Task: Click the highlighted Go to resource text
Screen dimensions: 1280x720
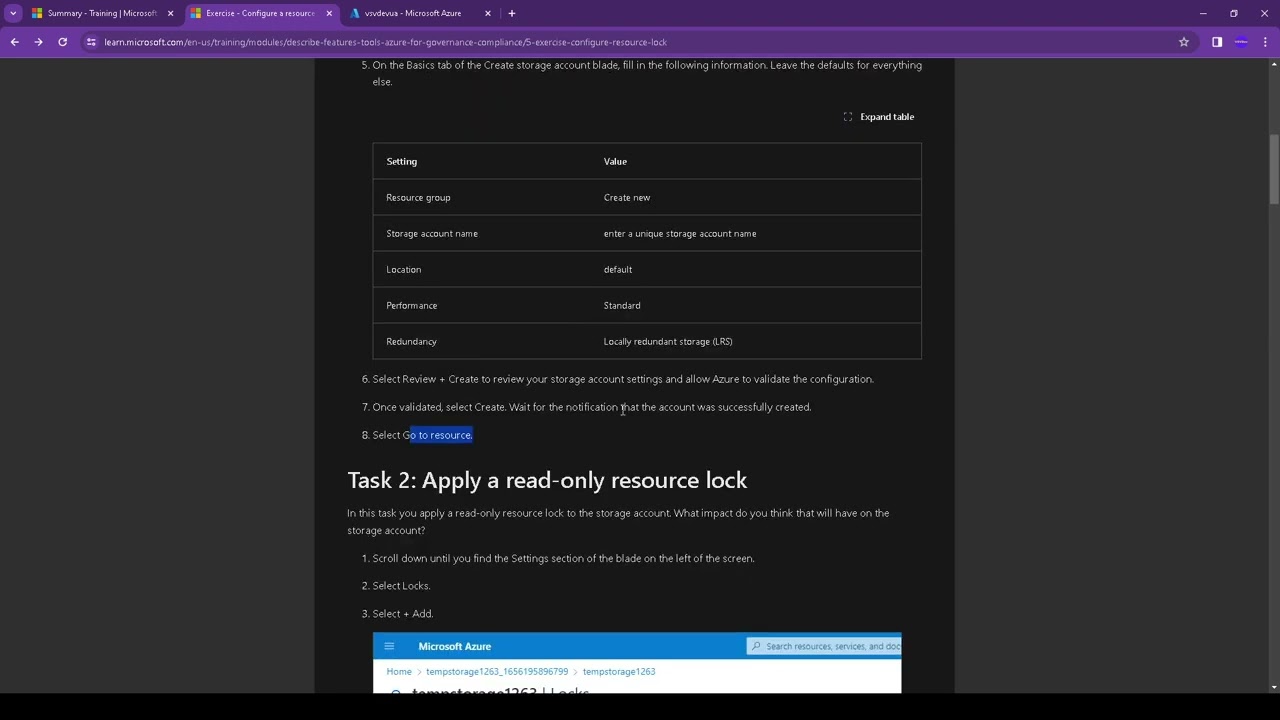Action: point(441,435)
